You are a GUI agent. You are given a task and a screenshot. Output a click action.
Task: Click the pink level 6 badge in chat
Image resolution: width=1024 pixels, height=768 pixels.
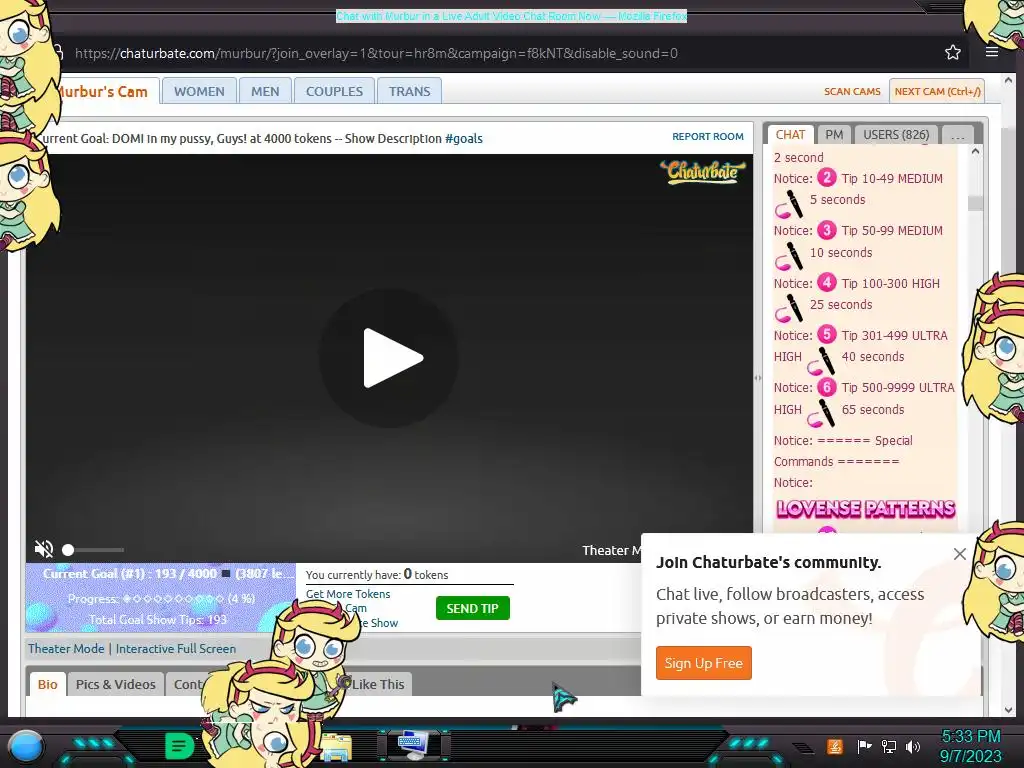point(827,387)
